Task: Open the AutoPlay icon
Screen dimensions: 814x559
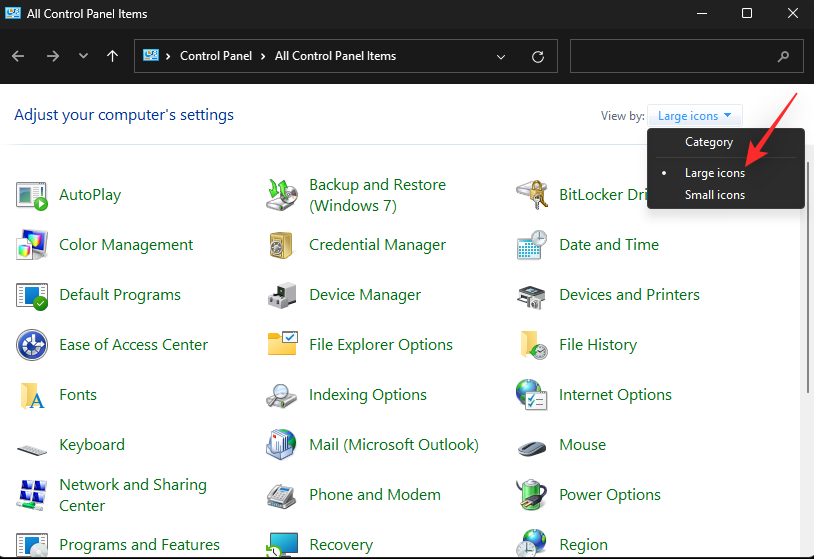Action: [32, 195]
